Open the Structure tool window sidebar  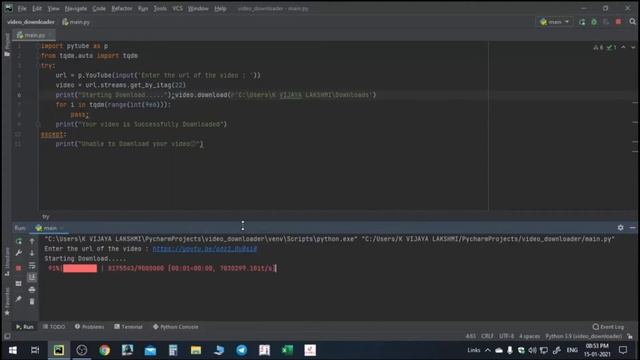tap(7, 261)
